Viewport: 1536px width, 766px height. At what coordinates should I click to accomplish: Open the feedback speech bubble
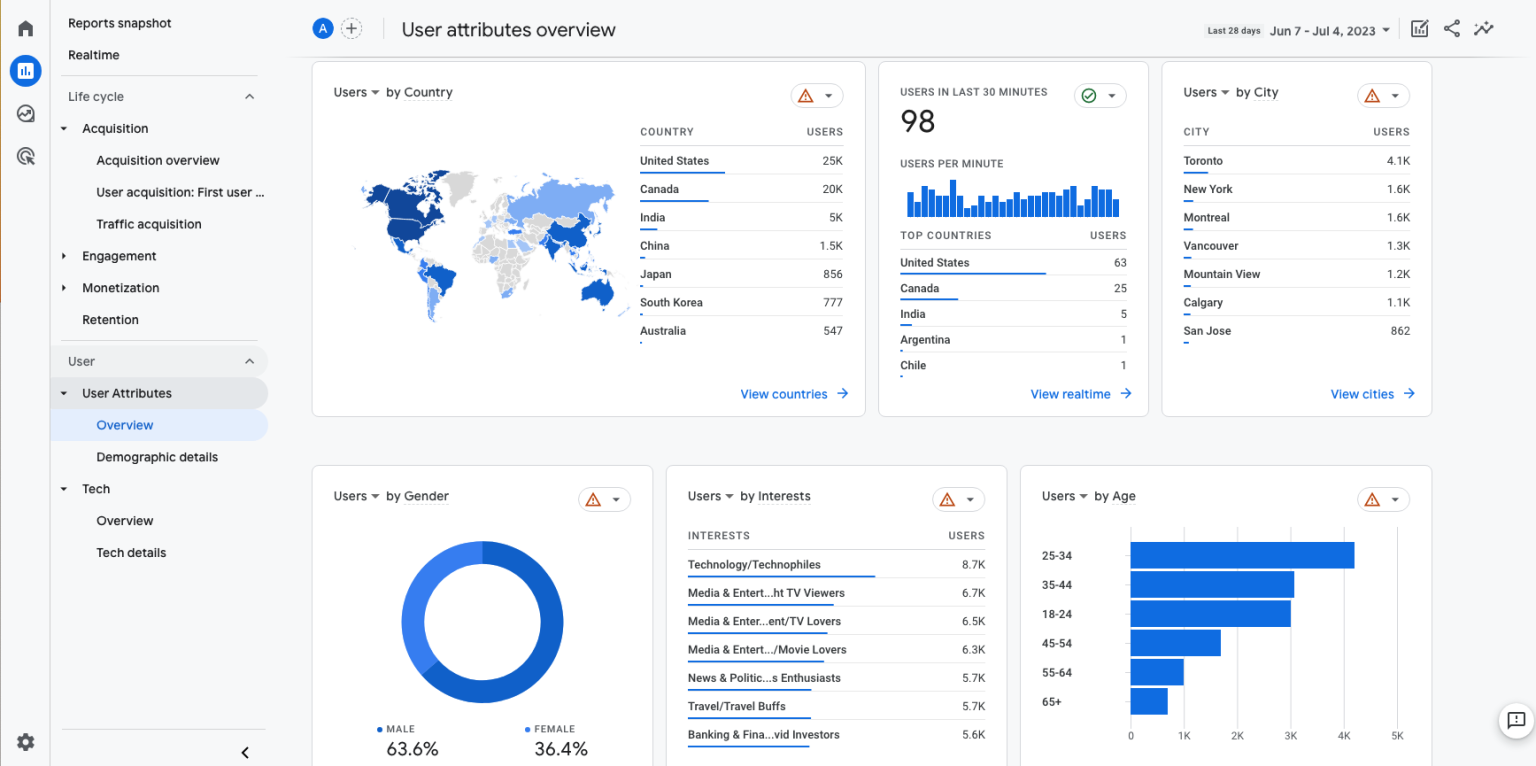[1515, 721]
